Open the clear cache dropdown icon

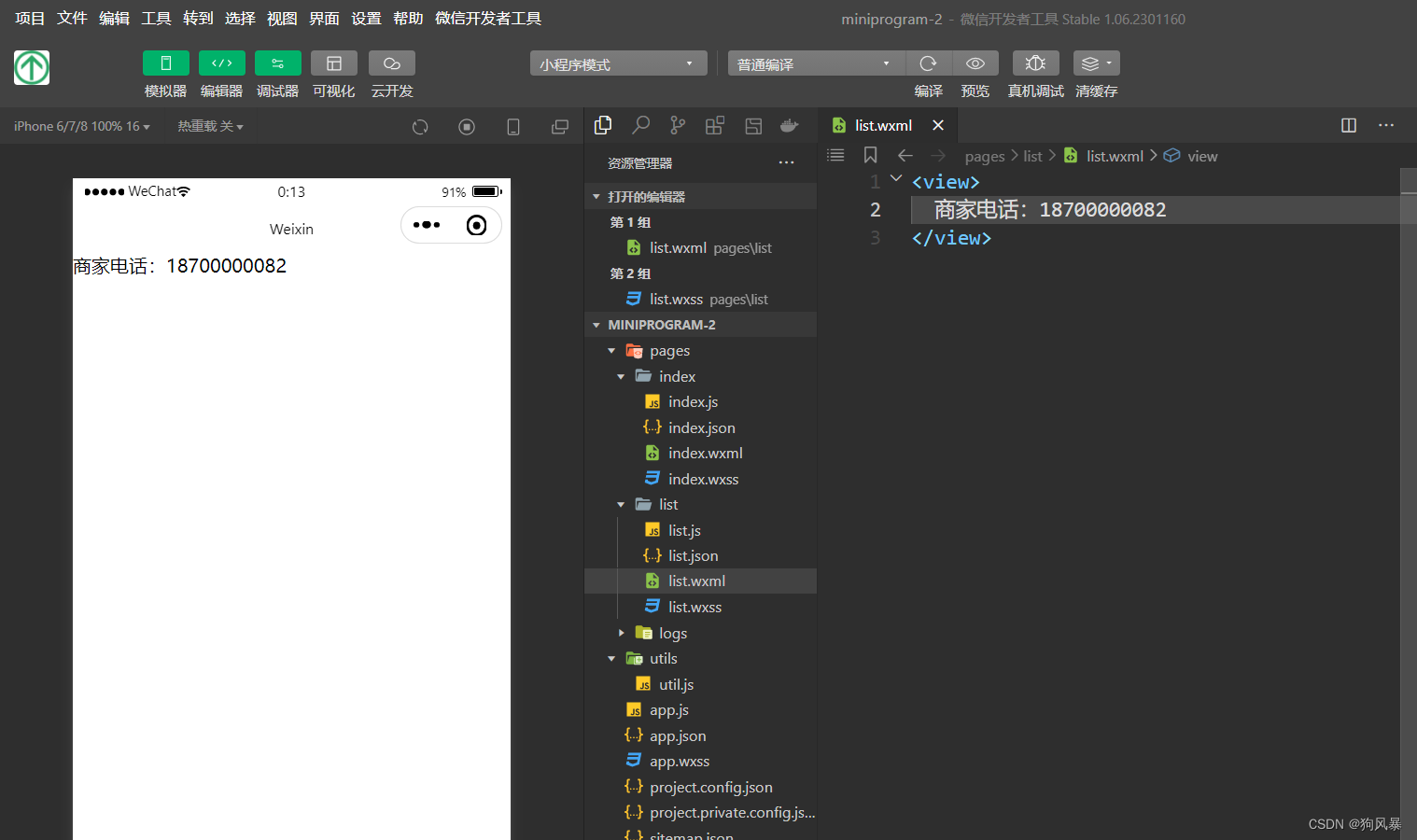click(x=1096, y=63)
